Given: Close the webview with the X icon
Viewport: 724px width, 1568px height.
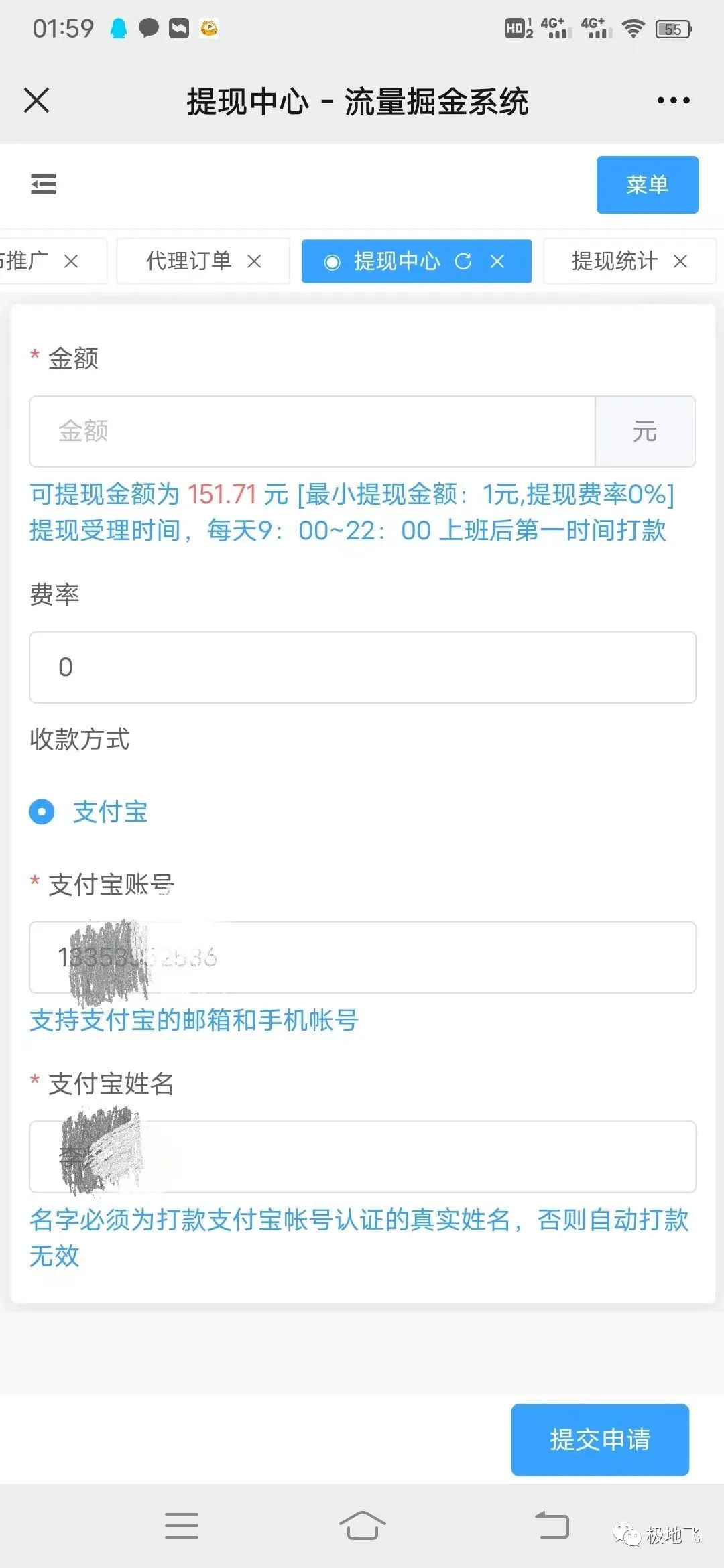Looking at the screenshot, I should point(37,101).
